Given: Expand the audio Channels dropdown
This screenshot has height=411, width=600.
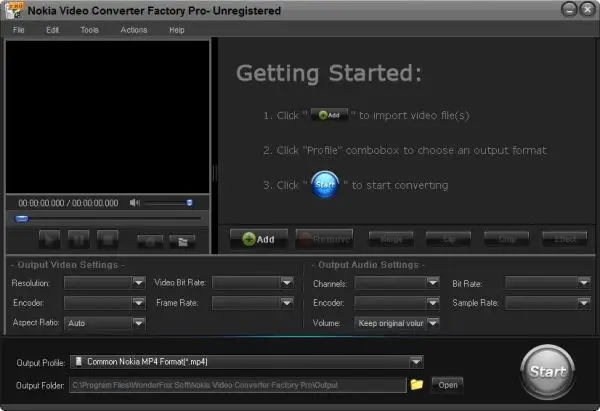Looking at the screenshot, I should [433, 283].
